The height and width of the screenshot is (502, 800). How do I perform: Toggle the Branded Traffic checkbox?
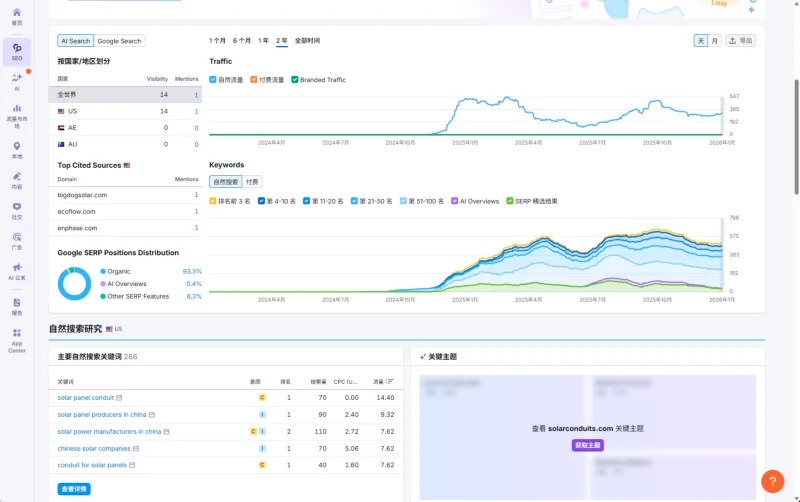coord(295,80)
